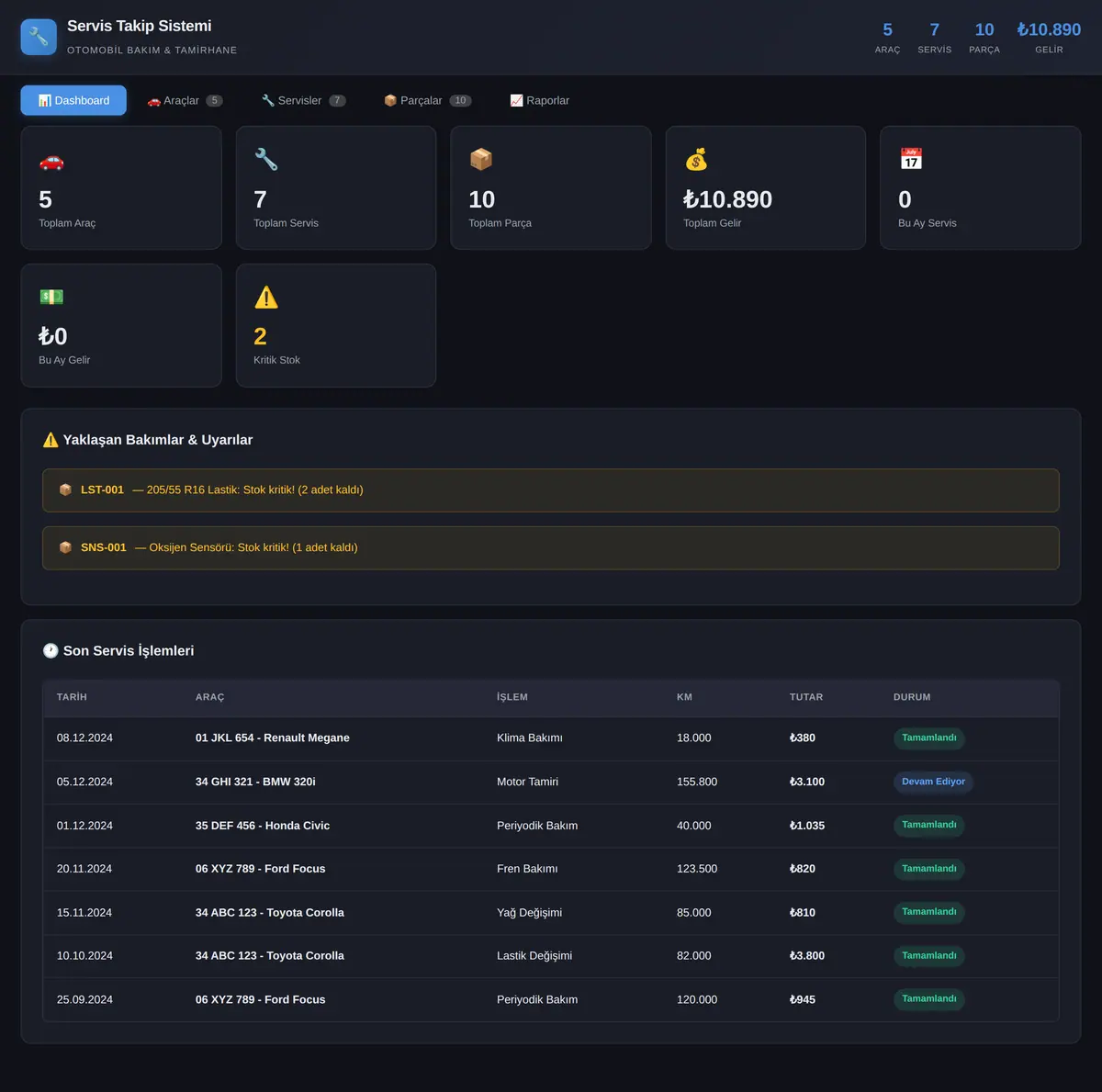Switch to the Araçlar tab
The width and height of the screenshot is (1102, 1092).
pos(185,100)
